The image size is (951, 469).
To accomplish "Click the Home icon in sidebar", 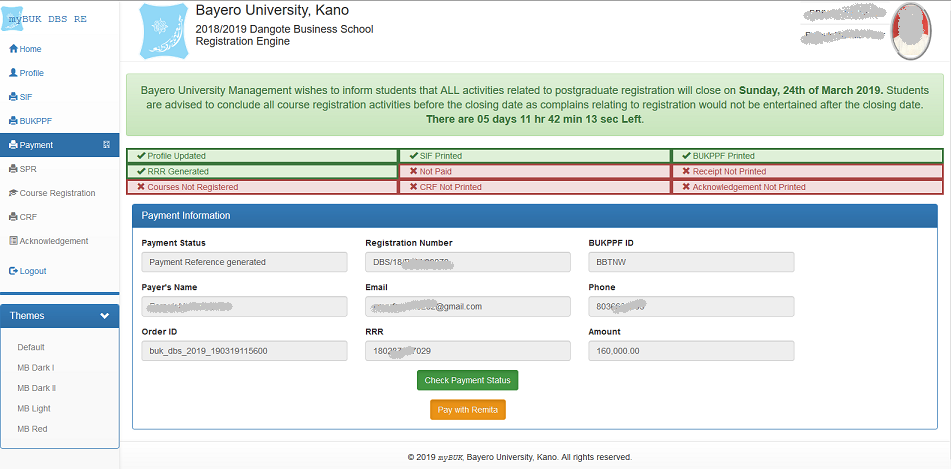I will (x=13, y=49).
